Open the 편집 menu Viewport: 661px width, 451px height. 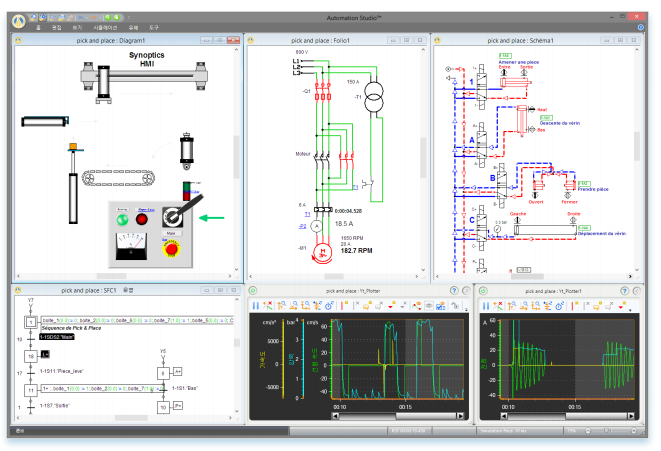(x=58, y=28)
